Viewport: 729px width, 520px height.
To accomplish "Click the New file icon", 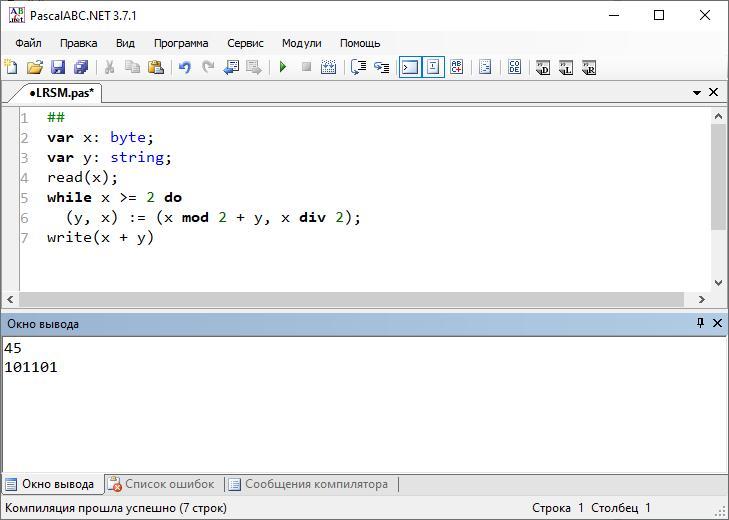I will point(11,68).
